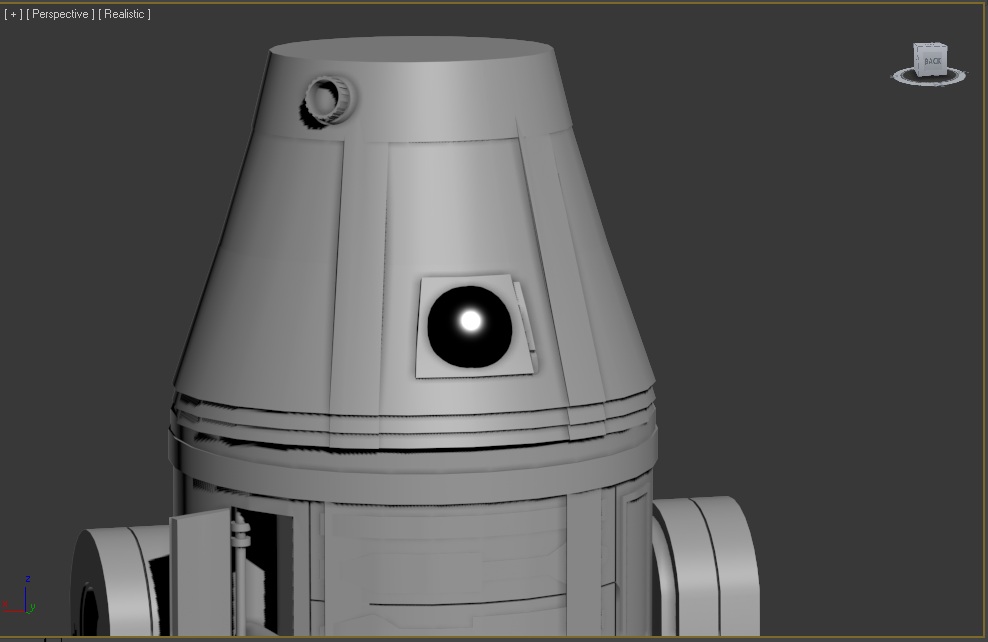Open the [Realistic] shading label menu

pos(126,14)
